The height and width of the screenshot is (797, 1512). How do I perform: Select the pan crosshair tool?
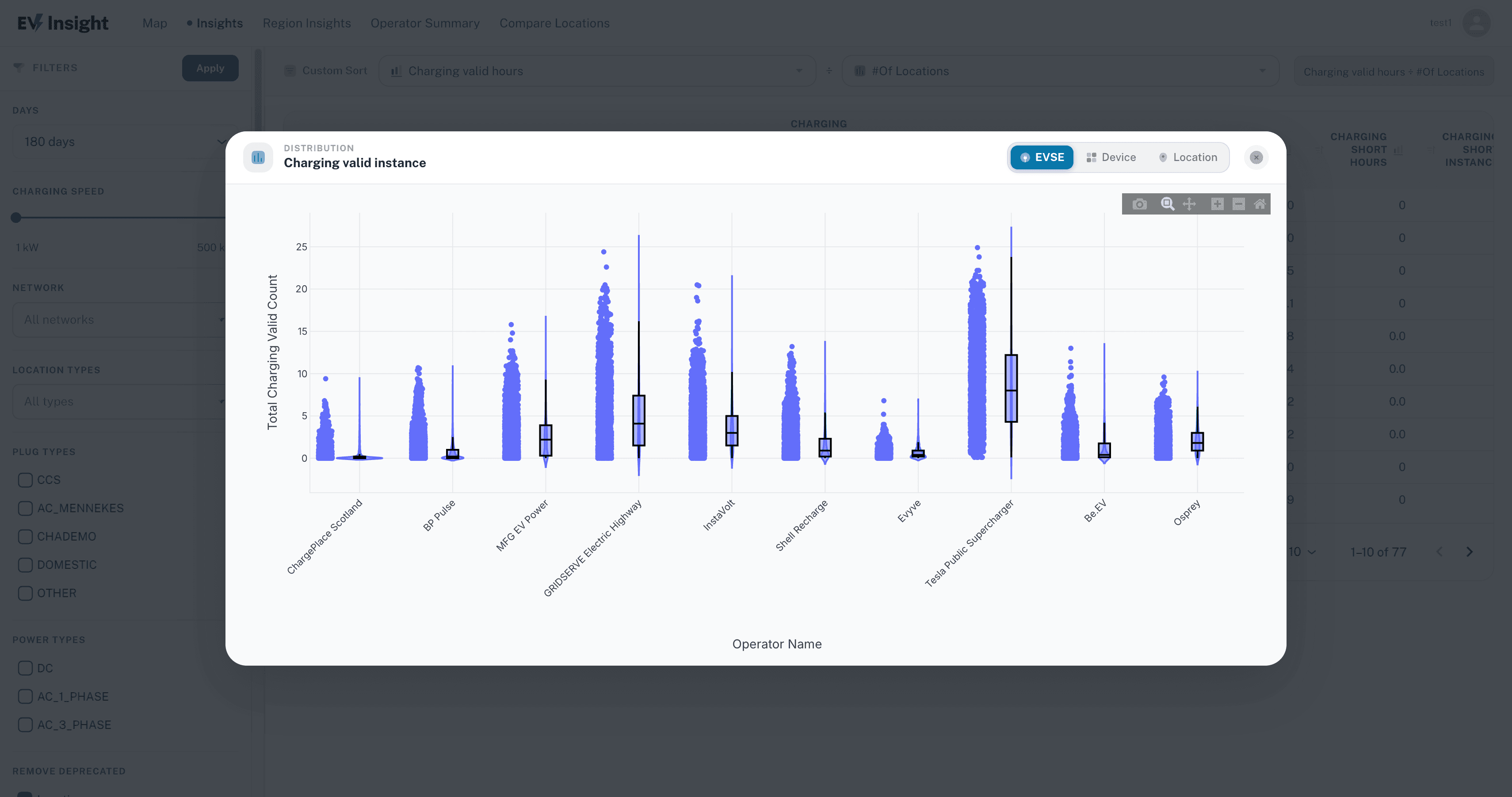point(1189,204)
